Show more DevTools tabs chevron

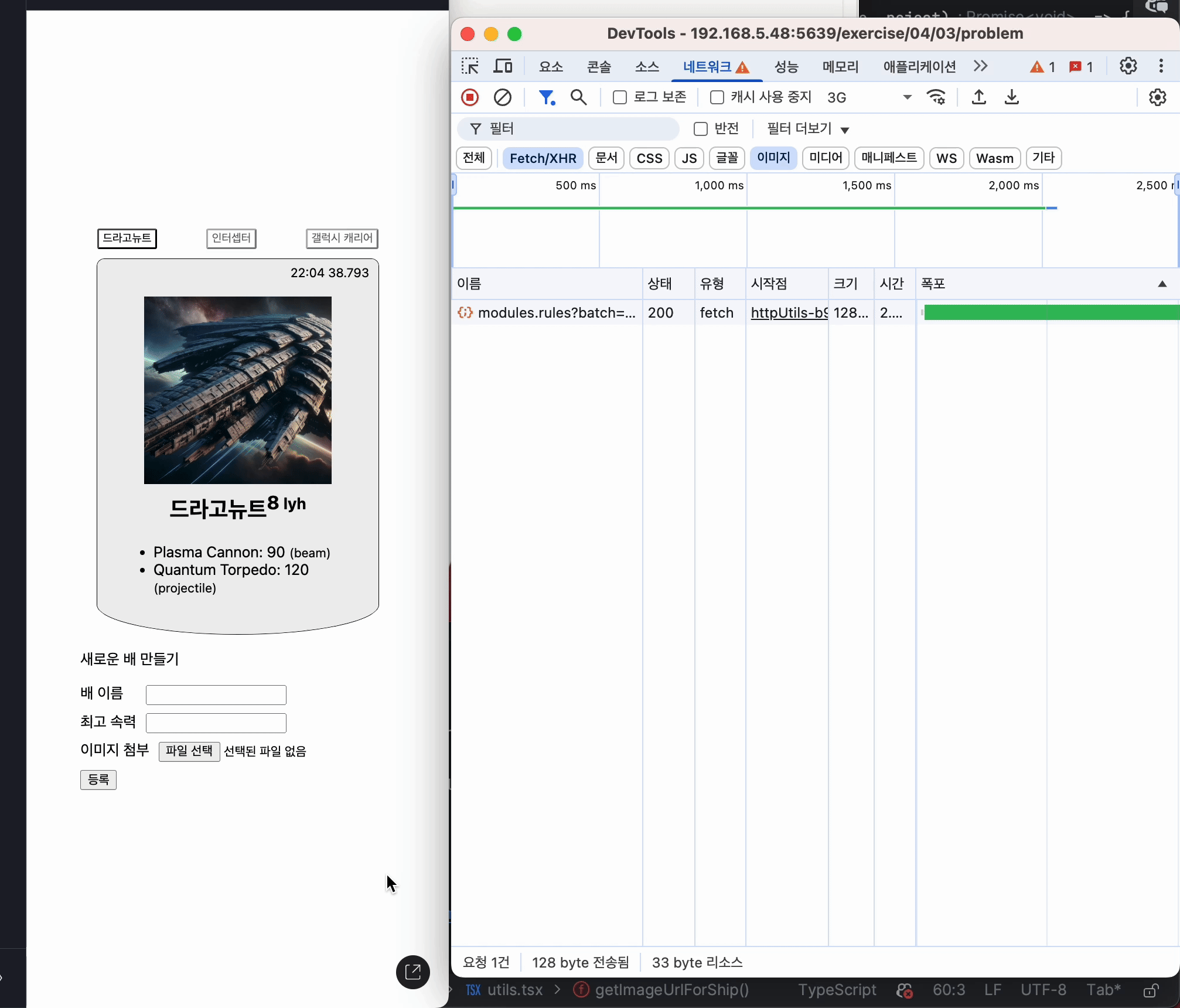click(980, 66)
